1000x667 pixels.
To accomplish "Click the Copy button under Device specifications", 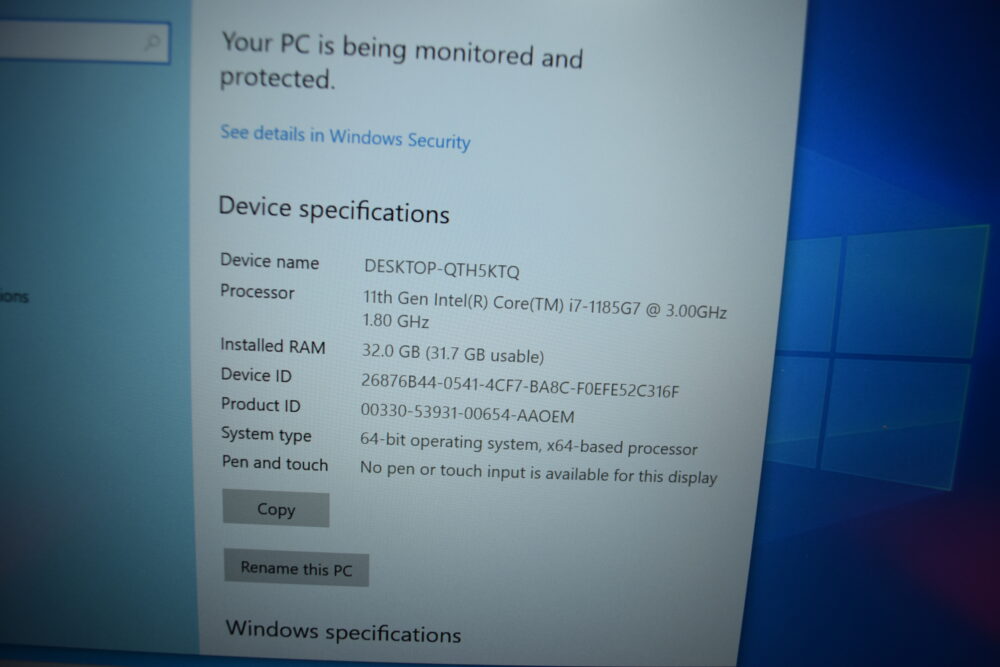I will (276, 509).
